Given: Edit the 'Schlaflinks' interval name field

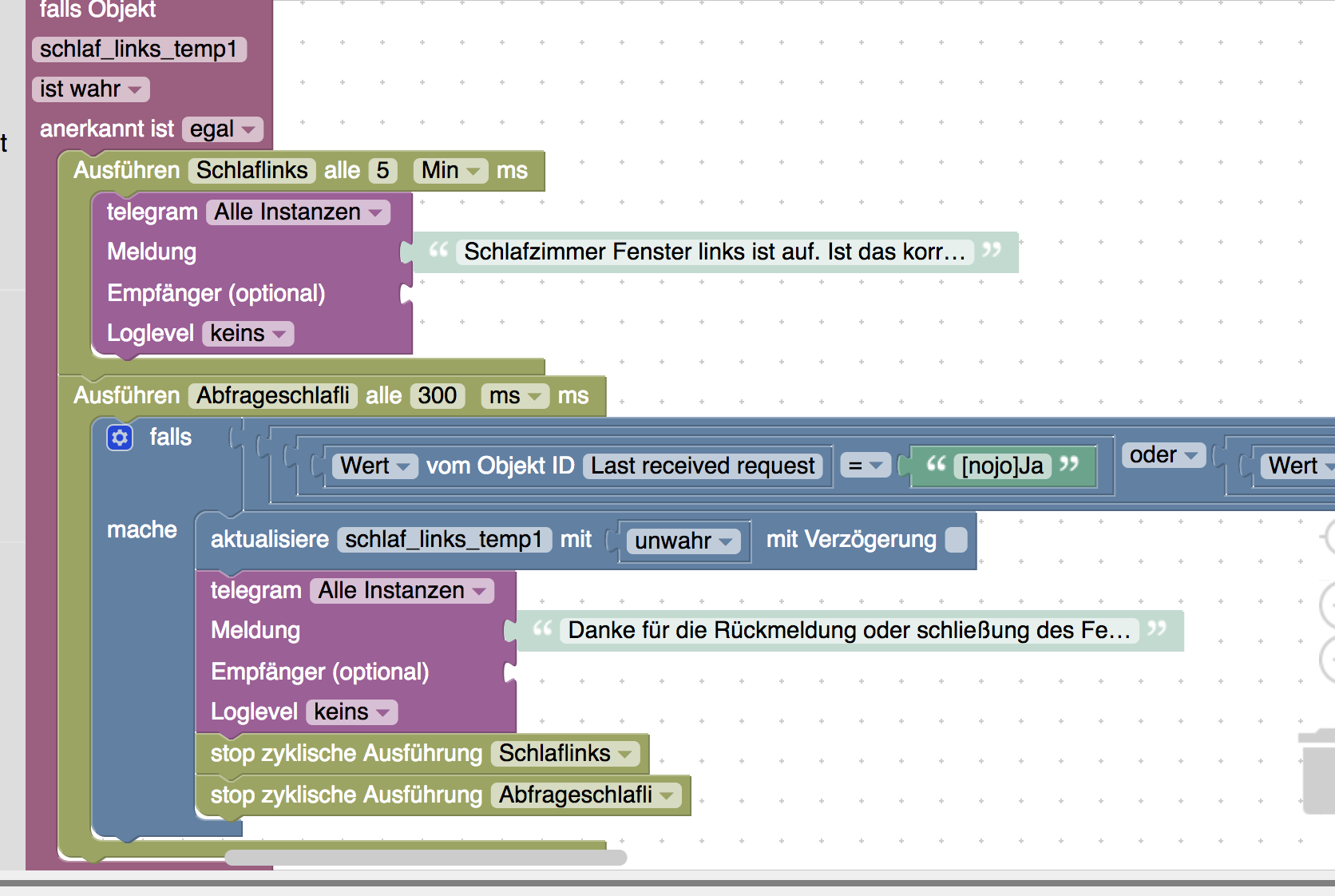Looking at the screenshot, I should (x=252, y=171).
